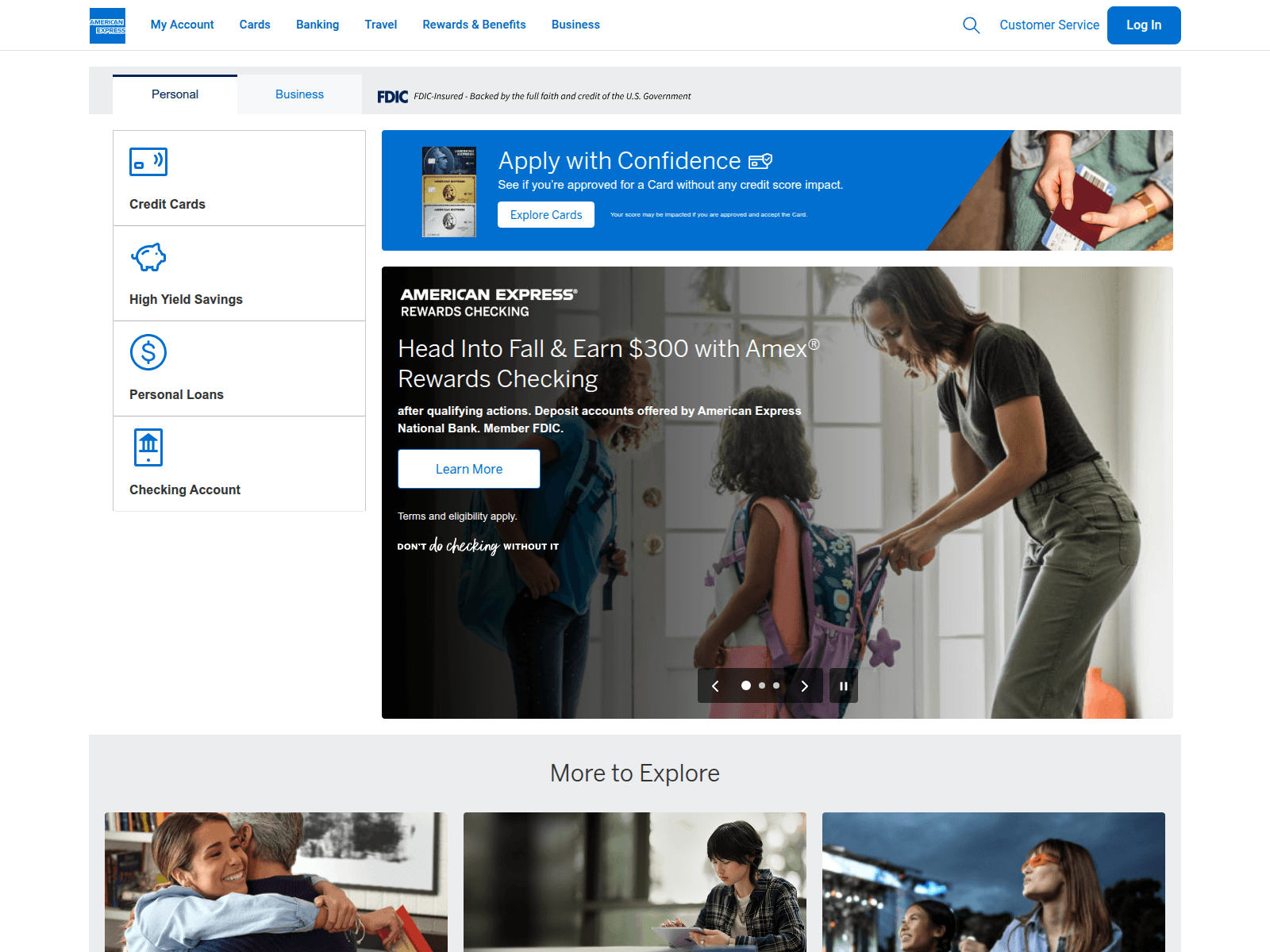Viewport: 1270px width, 952px height.
Task: Click Learn More on Rewards Checking
Action: (469, 469)
